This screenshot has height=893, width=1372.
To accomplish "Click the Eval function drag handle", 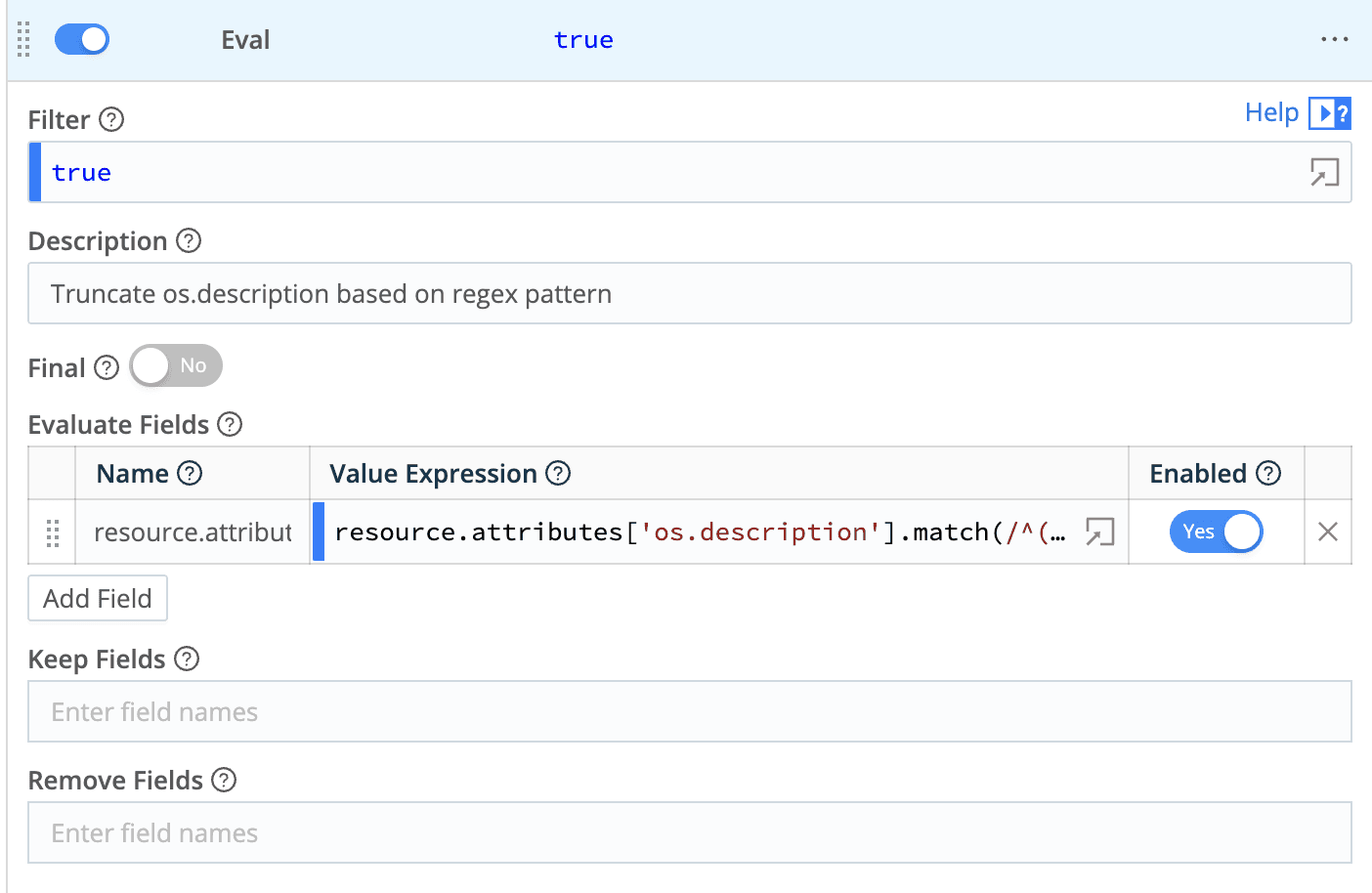I will click(x=24, y=40).
